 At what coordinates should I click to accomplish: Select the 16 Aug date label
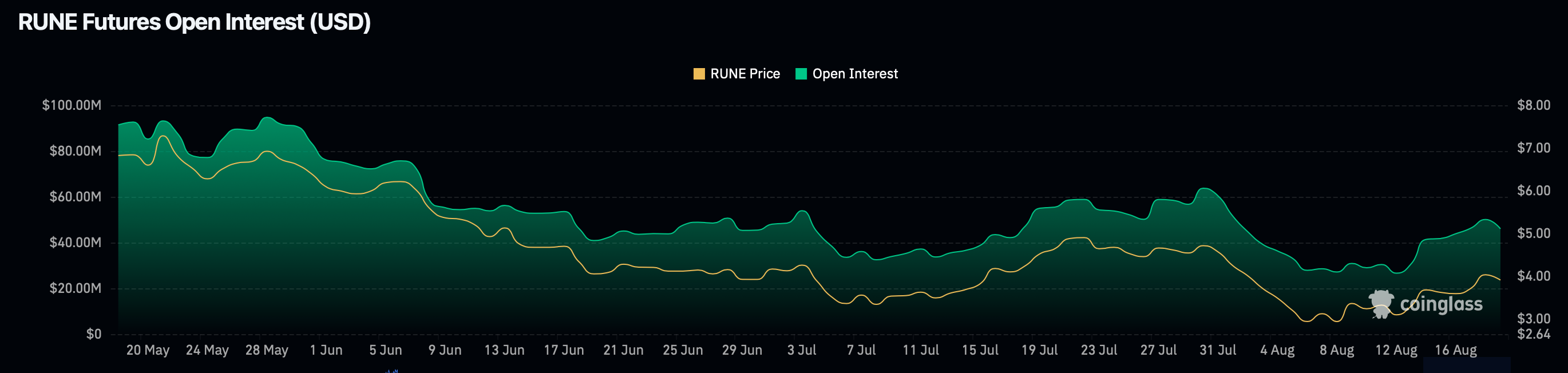(1455, 350)
